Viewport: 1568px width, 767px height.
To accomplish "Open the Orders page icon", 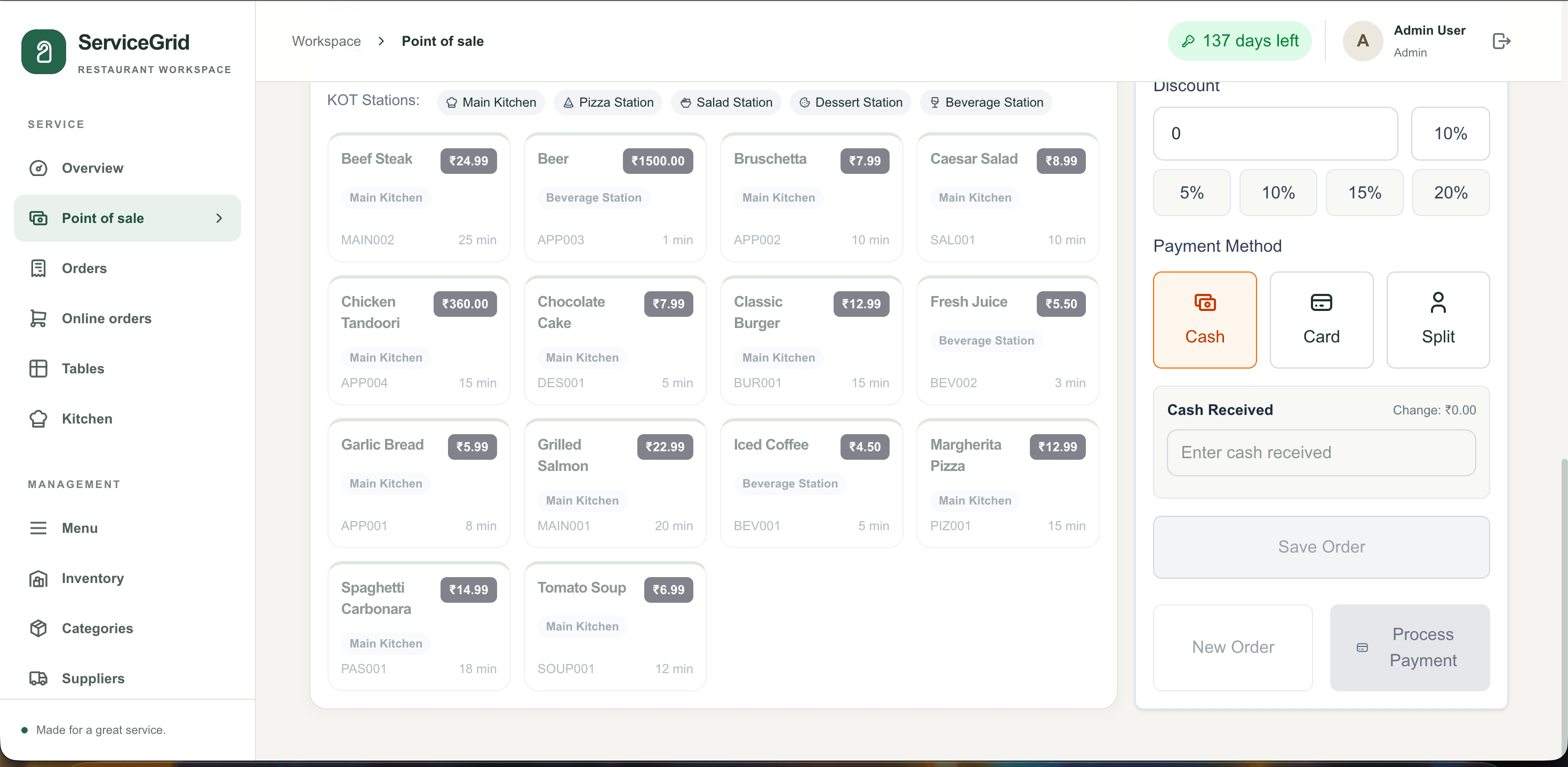I will (x=38, y=268).
